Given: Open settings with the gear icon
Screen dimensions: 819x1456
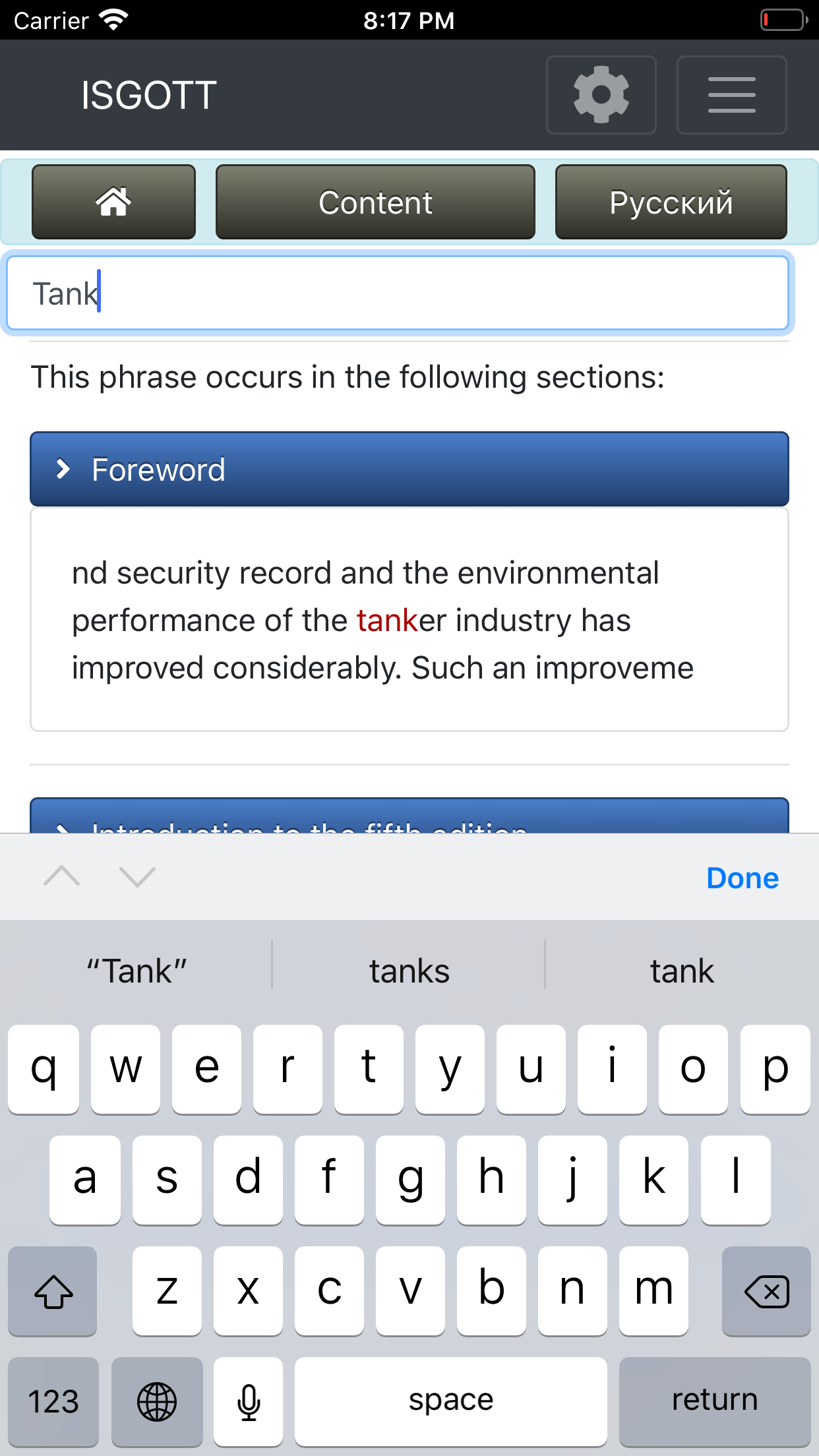Looking at the screenshot, I should 601,95.
